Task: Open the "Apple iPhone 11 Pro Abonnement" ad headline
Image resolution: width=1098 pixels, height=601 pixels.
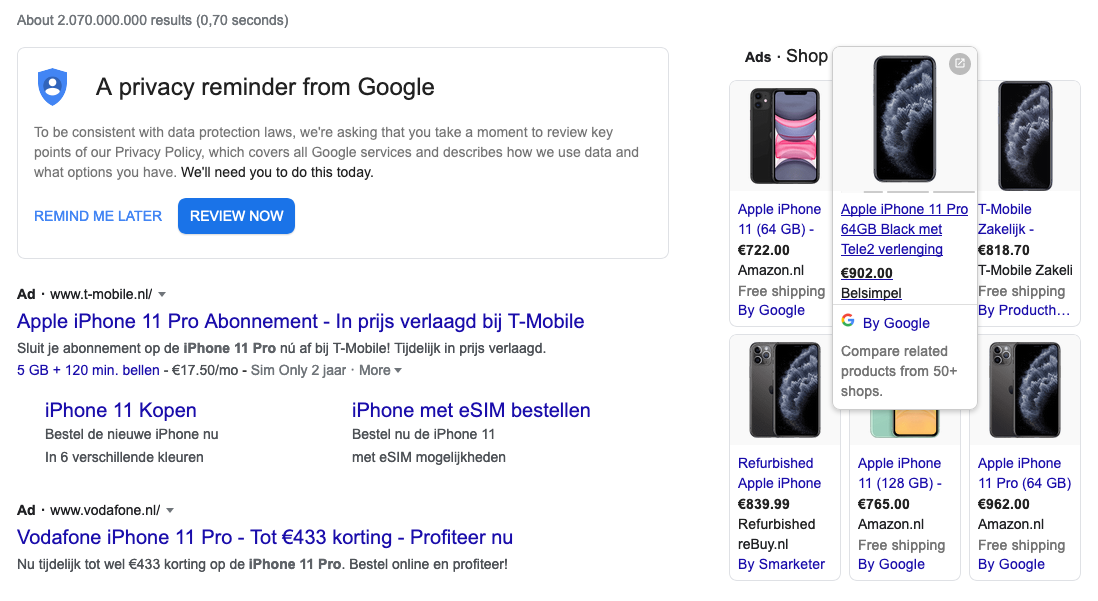Action: (x=300, y=321)
